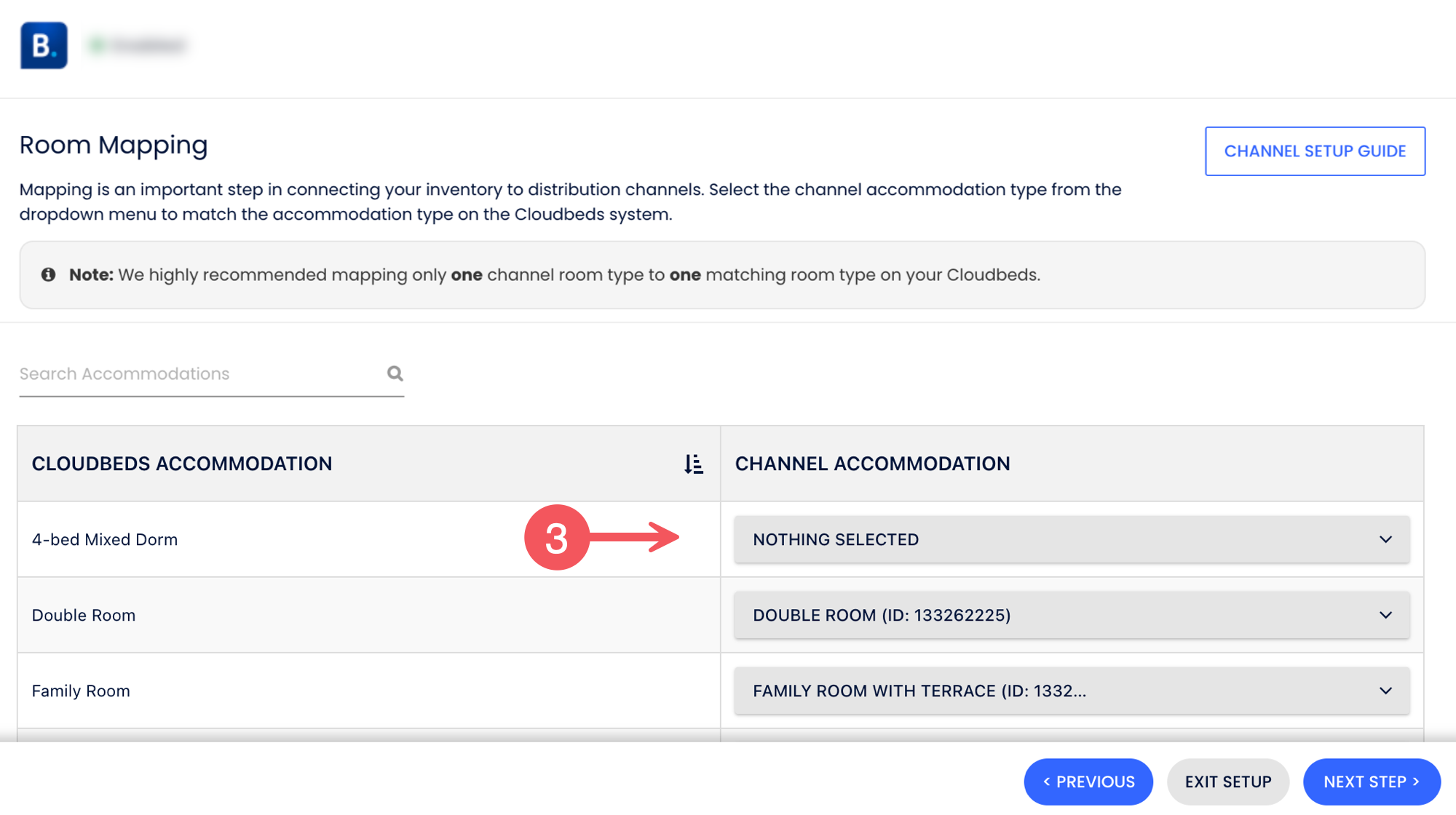
Task: Sort Cloudbeds Accommodation column with the sort icon
Action: click(693, 464)
